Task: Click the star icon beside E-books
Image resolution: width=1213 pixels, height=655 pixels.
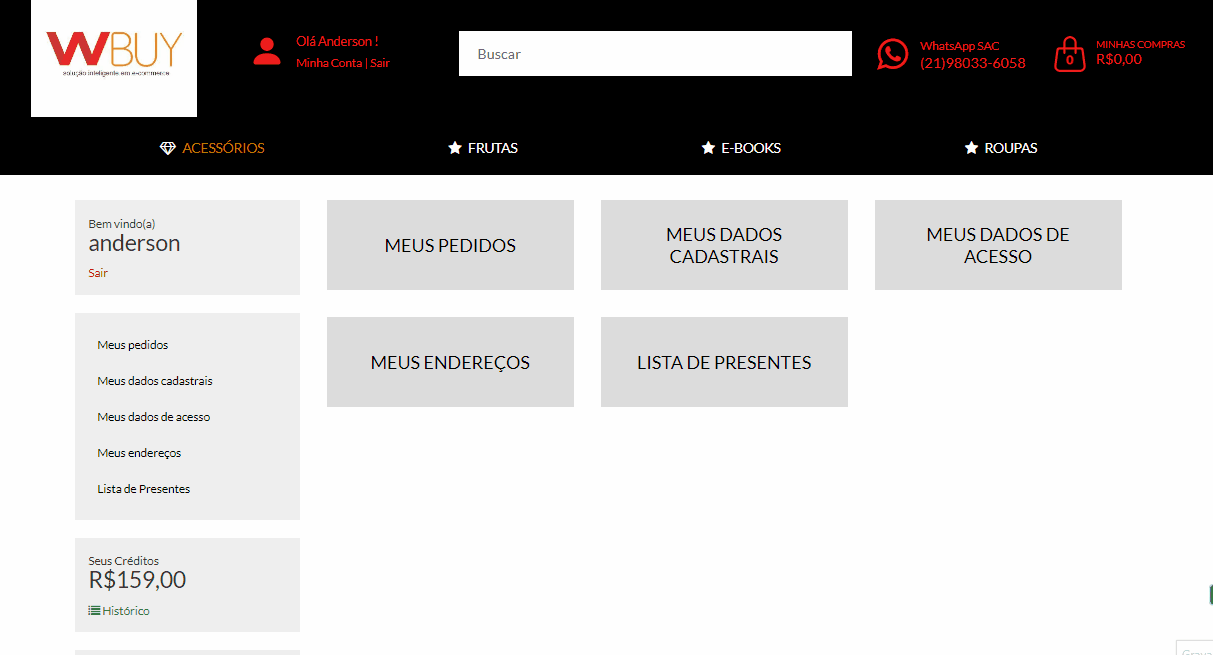Action: [708, 148]
